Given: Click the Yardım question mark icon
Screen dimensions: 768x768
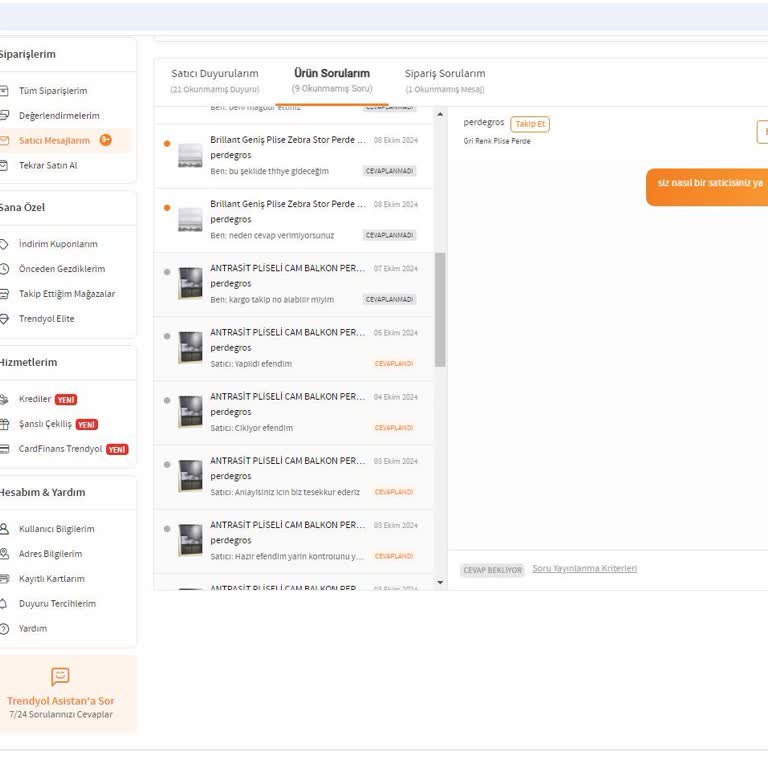Looking at the screenshot, I should (4, 629).
